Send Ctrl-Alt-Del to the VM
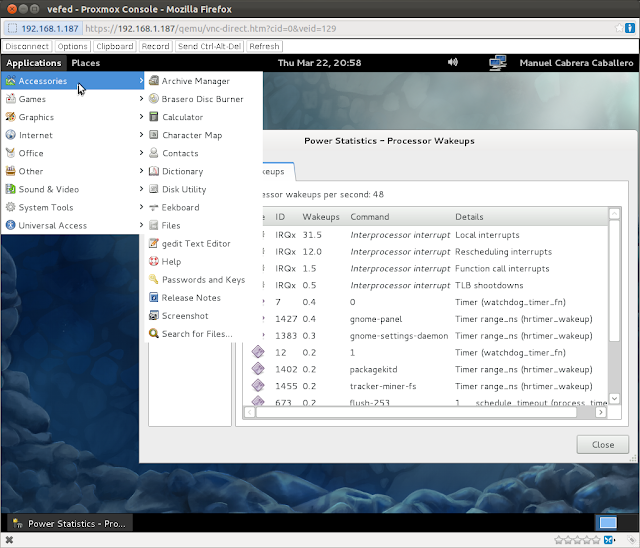Screen dimensions: 640x548 coord(209,46)
